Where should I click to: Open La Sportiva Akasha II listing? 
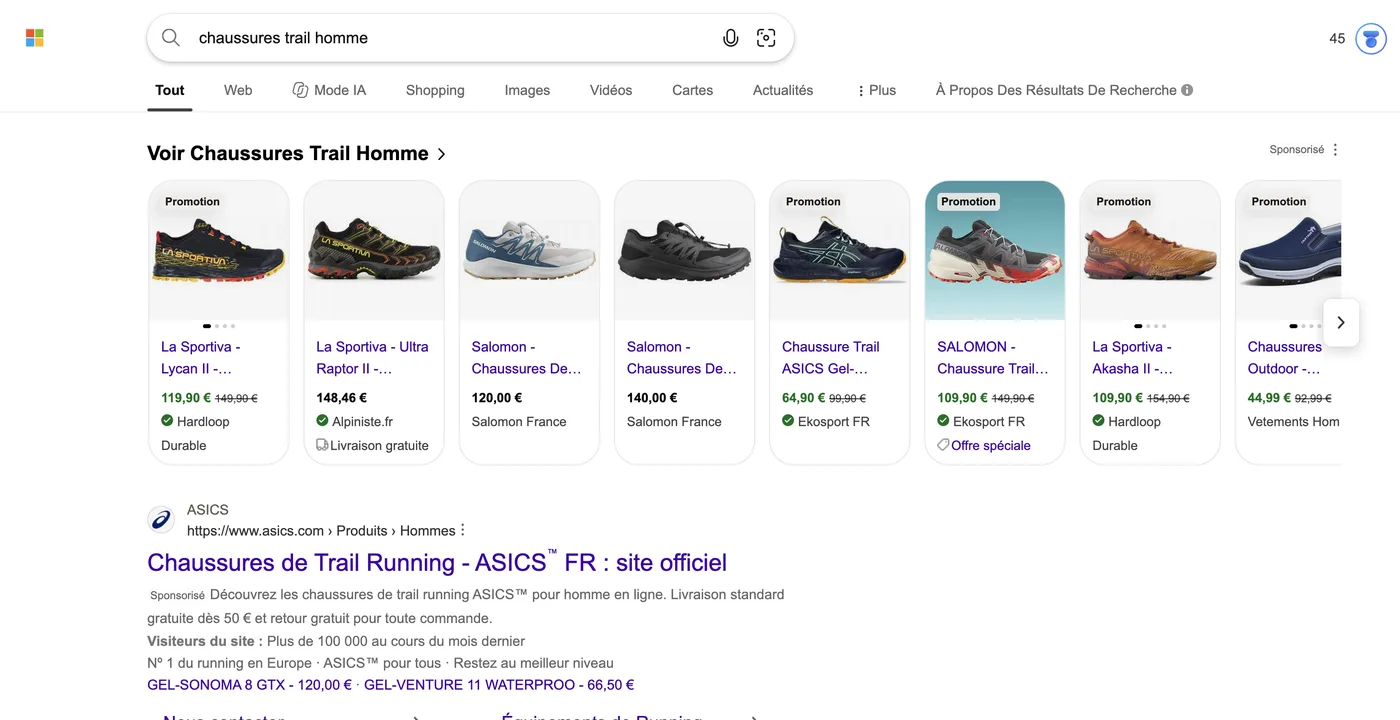point(1132,358)
